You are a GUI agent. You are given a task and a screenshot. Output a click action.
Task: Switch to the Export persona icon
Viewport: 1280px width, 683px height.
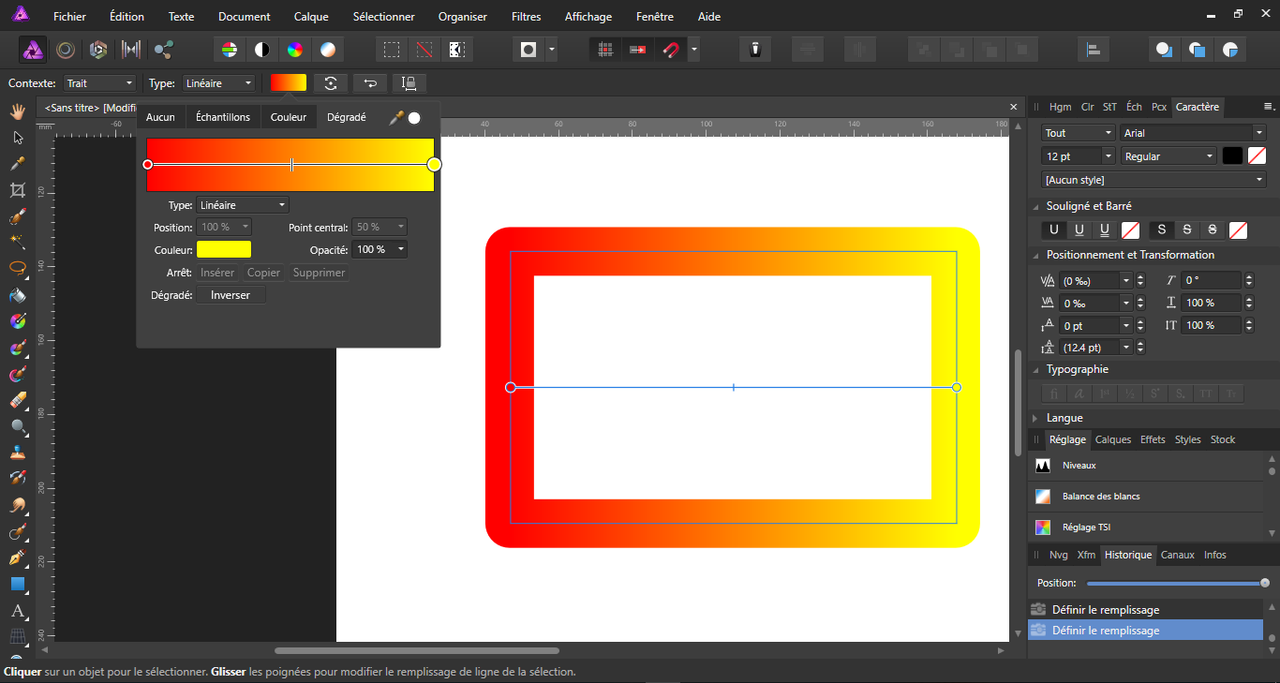coord(164,49)
